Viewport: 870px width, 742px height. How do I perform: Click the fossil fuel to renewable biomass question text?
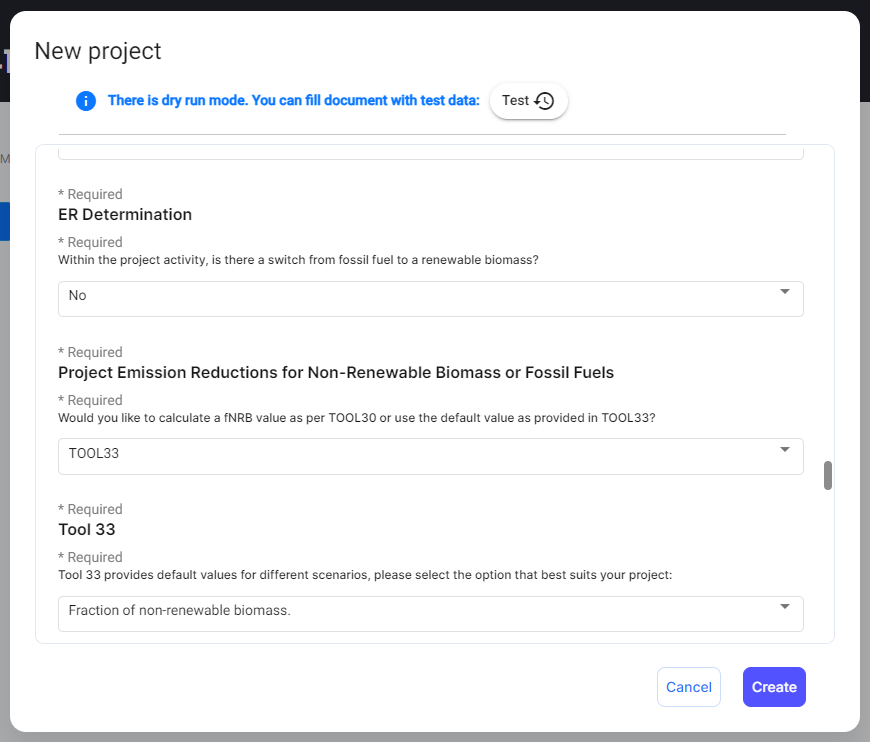[x=298, y=260]
